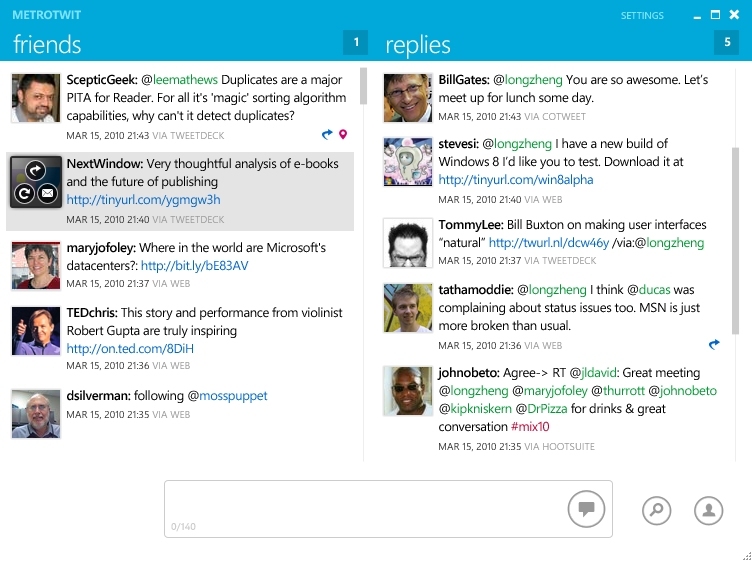Focus the tweet compose text box

point(388,509)
